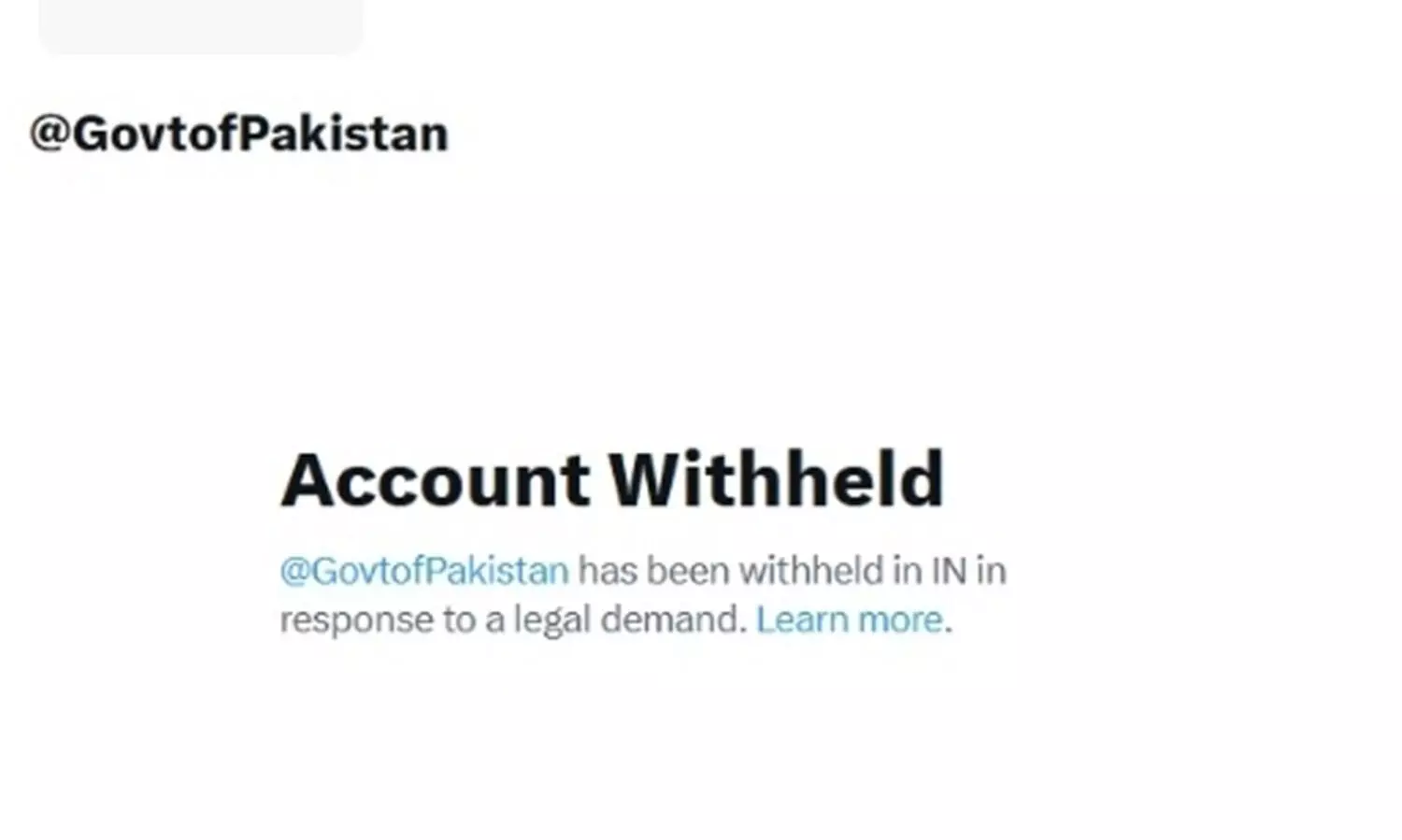Click the word Account in the heading

tap(436, 479)
